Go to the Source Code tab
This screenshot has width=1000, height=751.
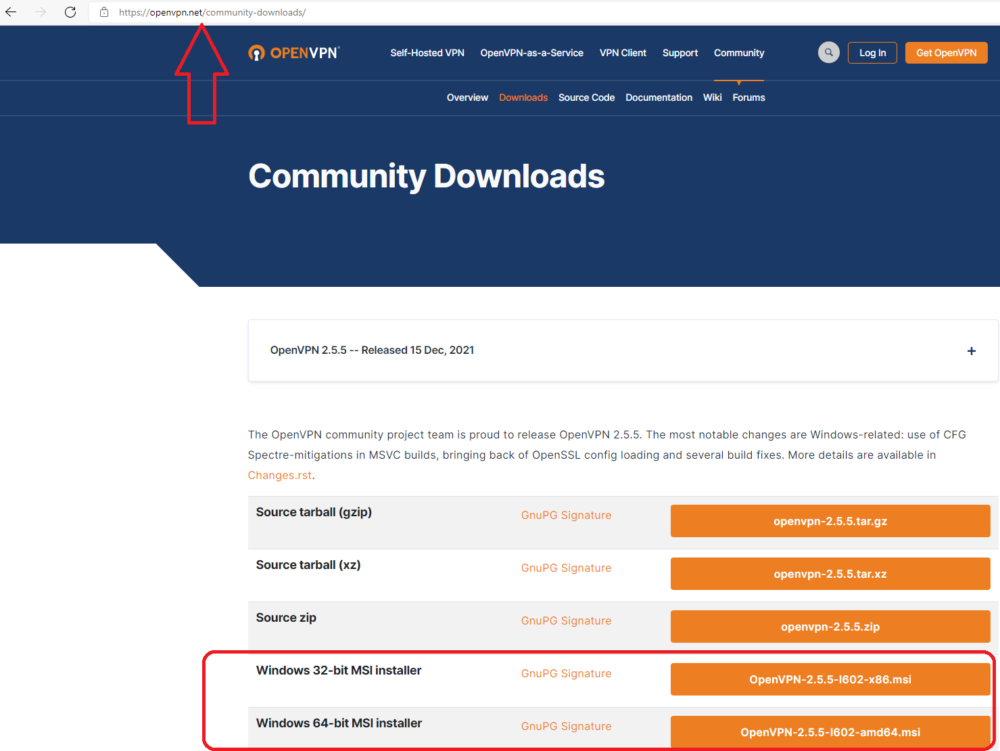click(586, 98)
